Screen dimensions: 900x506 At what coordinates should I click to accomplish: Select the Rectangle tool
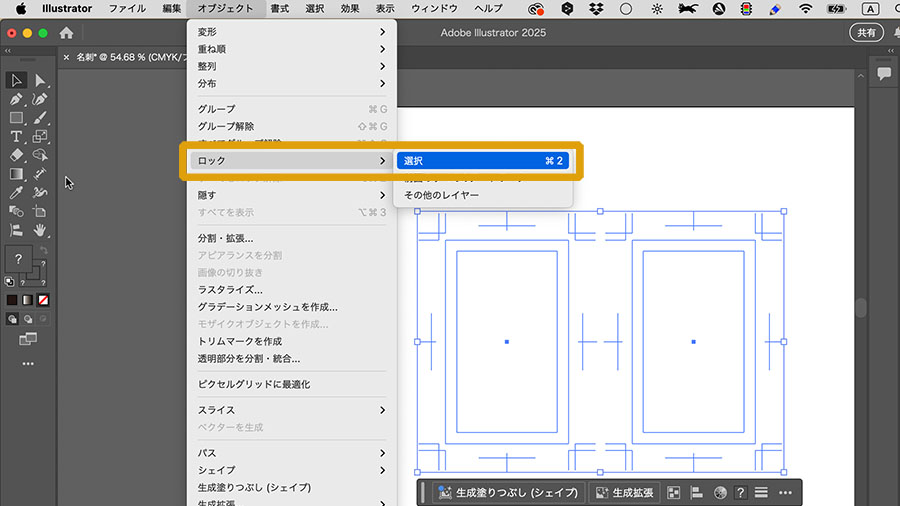[x=16, y=118]
